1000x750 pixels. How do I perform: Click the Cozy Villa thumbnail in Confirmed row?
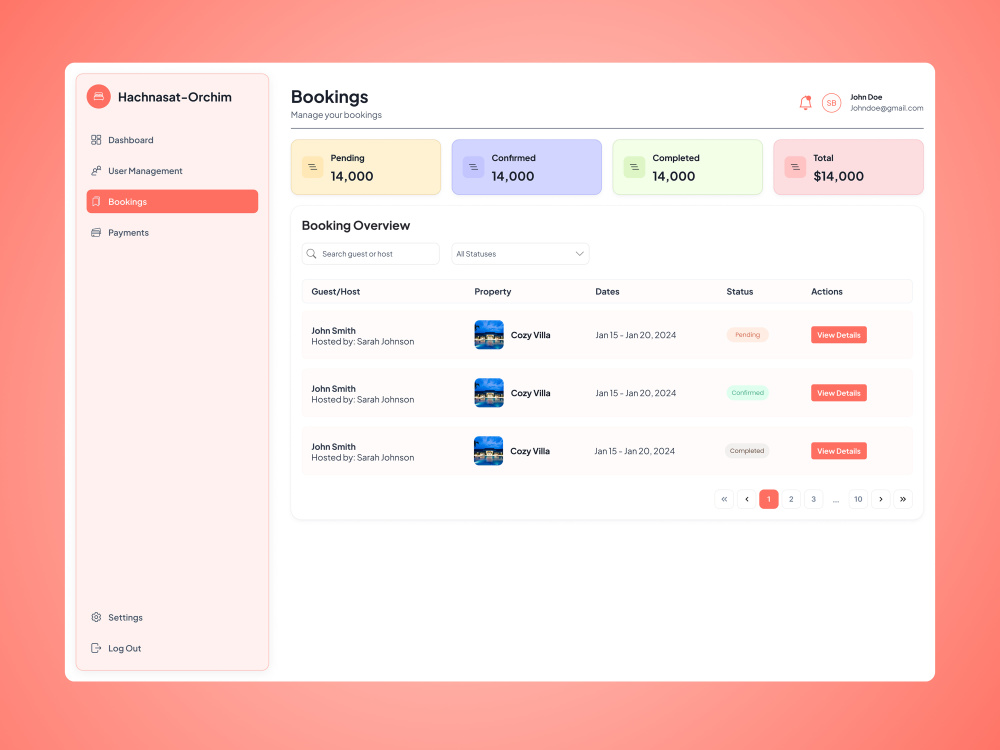(489, 393)
